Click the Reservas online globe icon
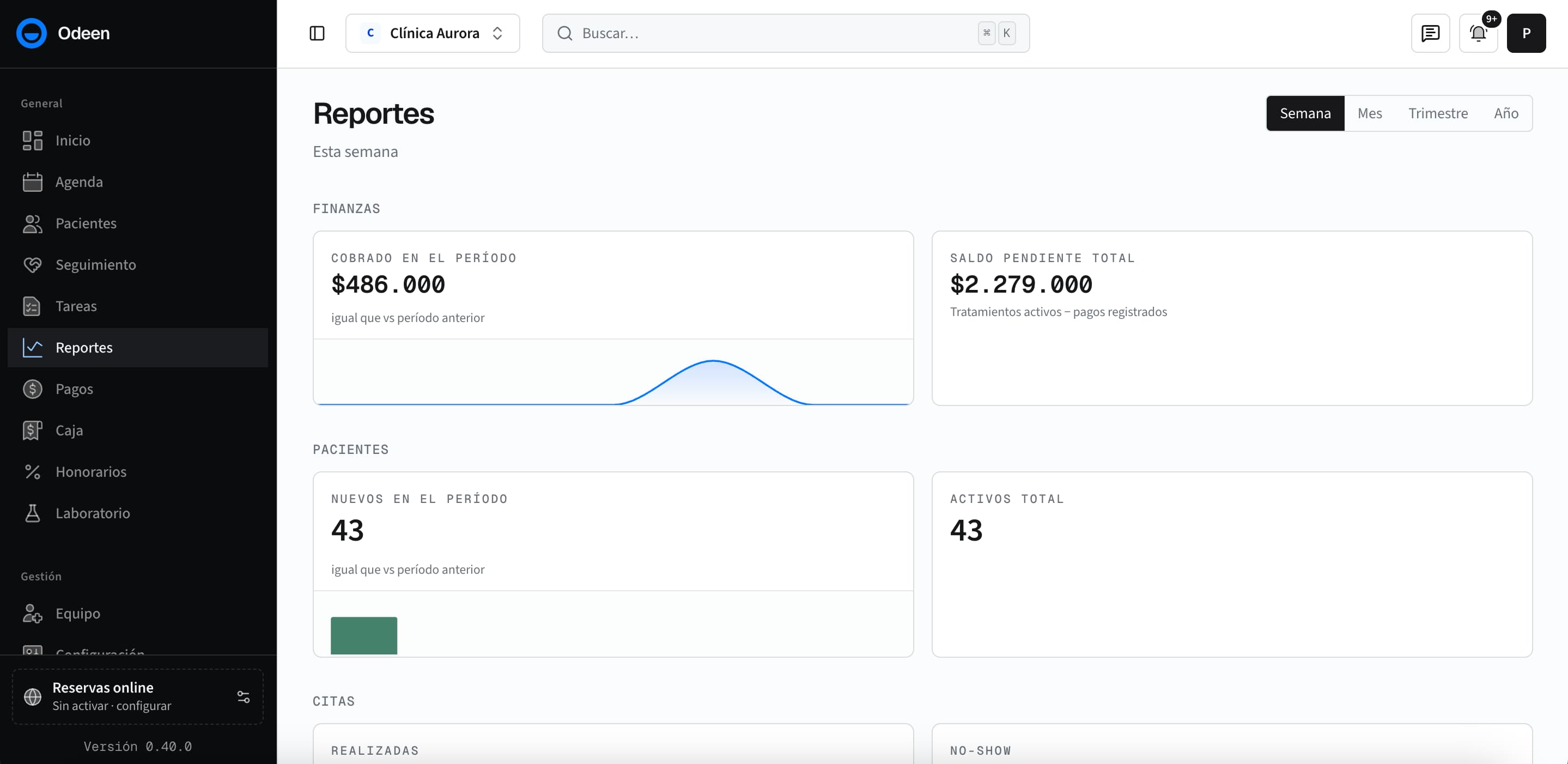 [32, 696]
